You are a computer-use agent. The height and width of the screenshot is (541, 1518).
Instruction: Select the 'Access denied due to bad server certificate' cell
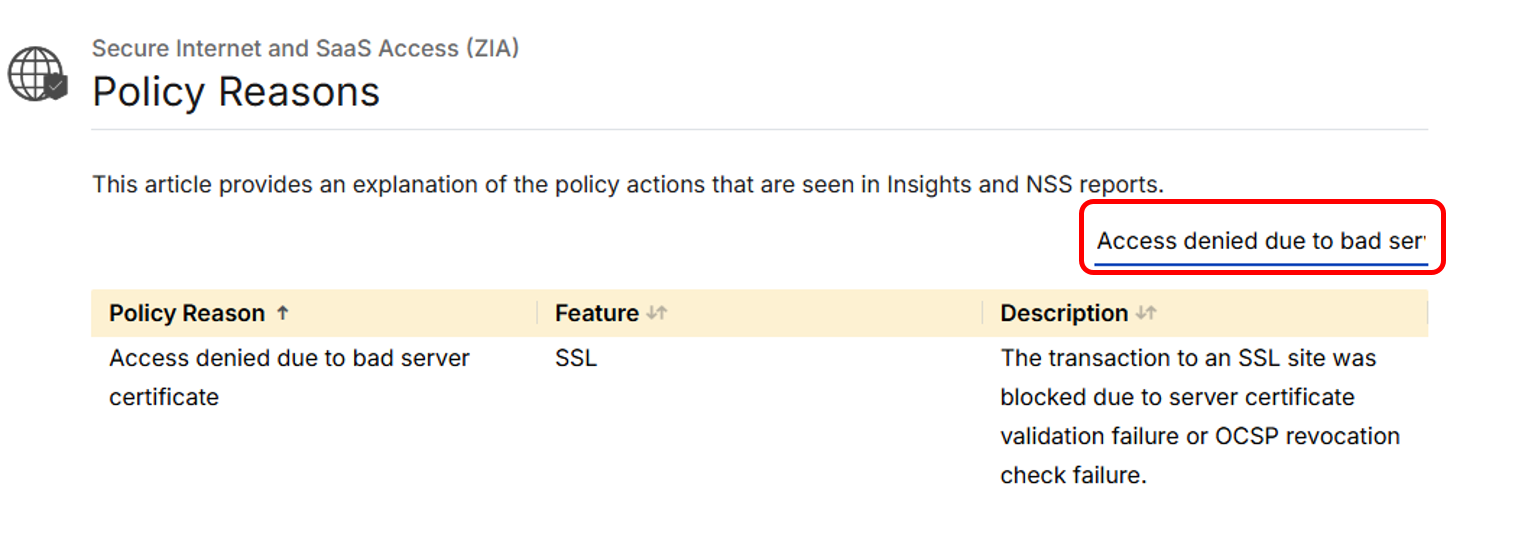pos(289,377)
